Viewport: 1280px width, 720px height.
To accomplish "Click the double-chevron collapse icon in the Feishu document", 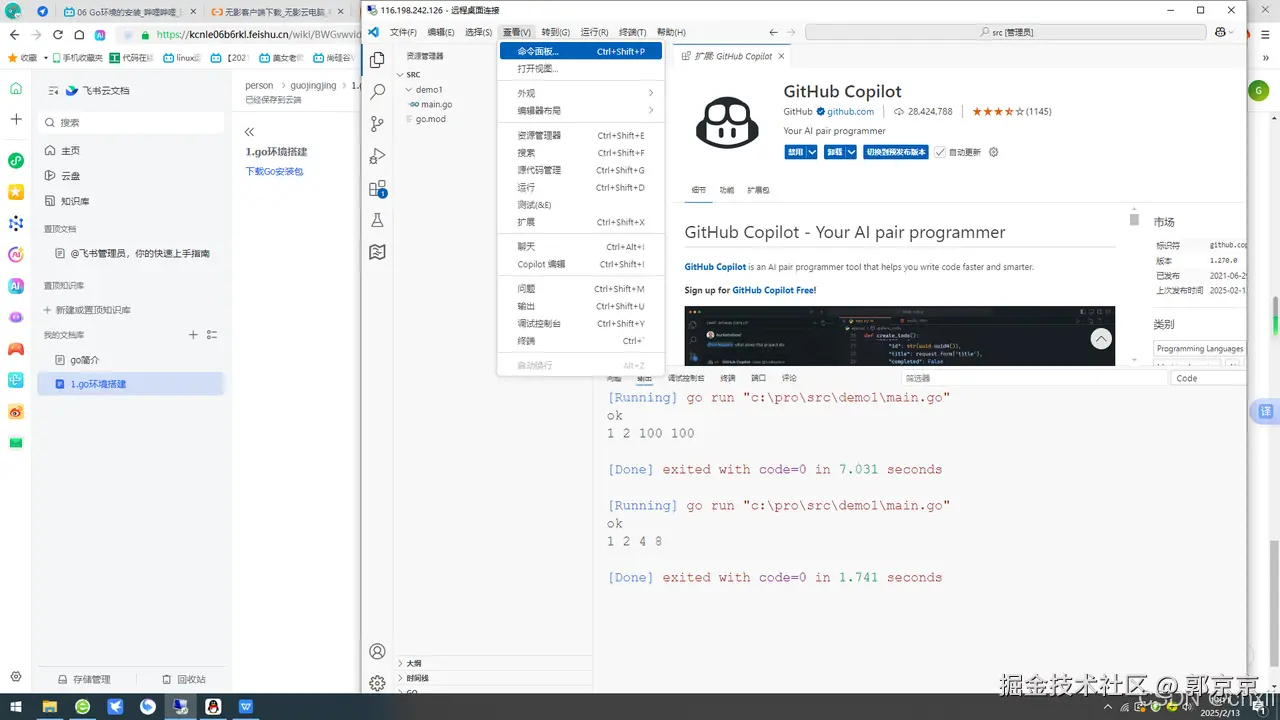I will [x=249, y=132].
